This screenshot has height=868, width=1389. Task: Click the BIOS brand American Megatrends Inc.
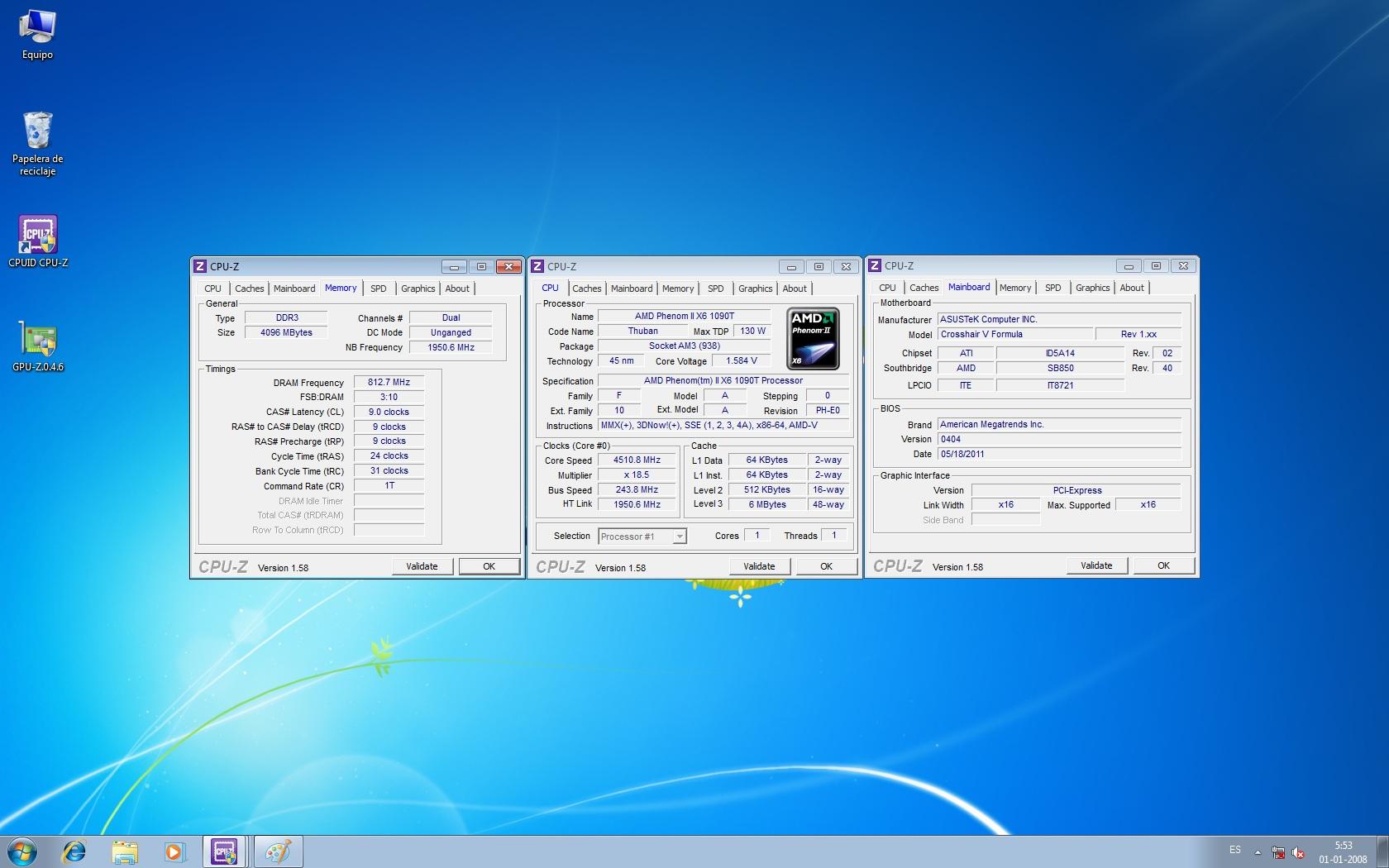pos(1059,425)
